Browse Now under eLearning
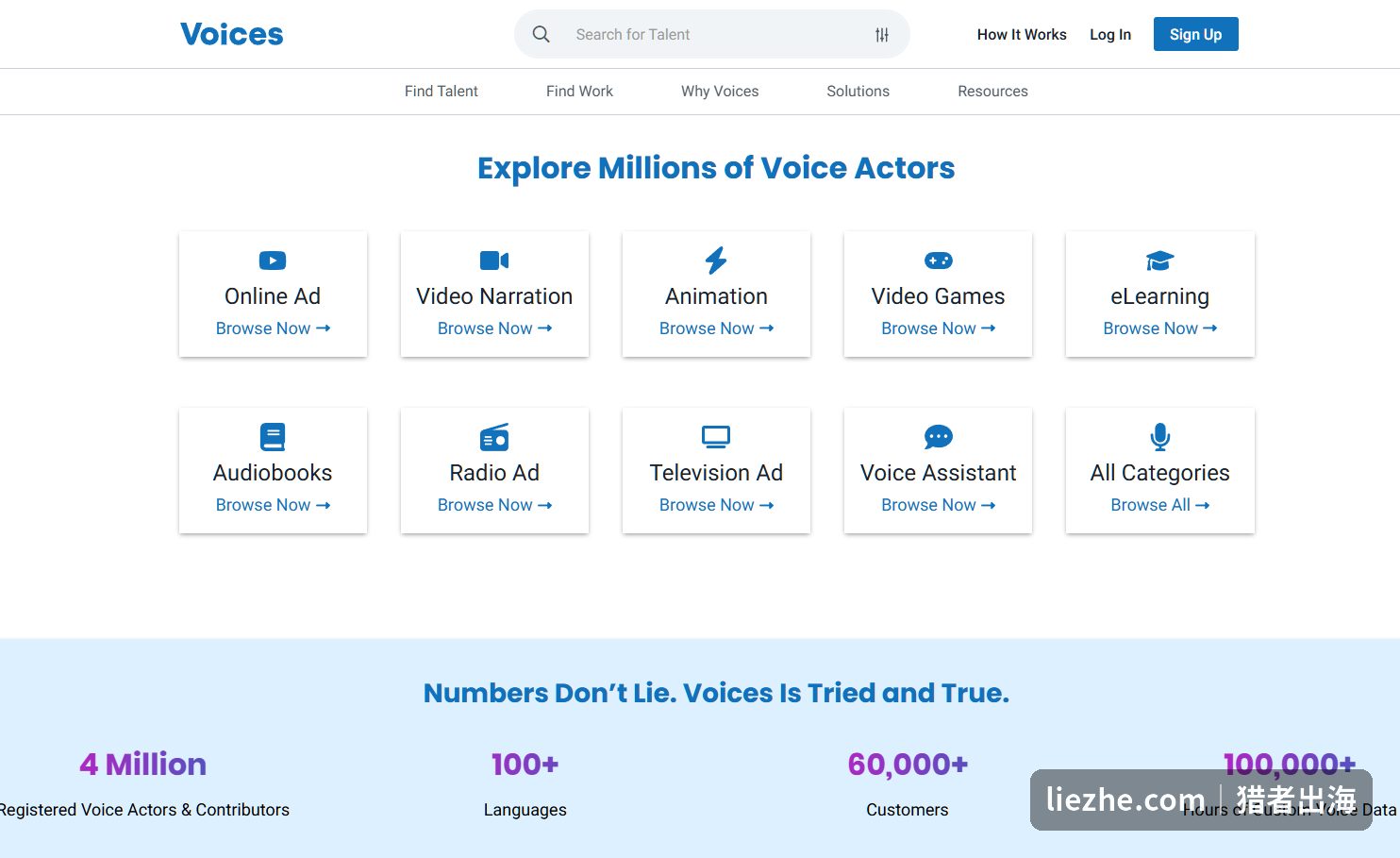The height and width of the screenshot is (858, 1400). [x=1160, y=328]
